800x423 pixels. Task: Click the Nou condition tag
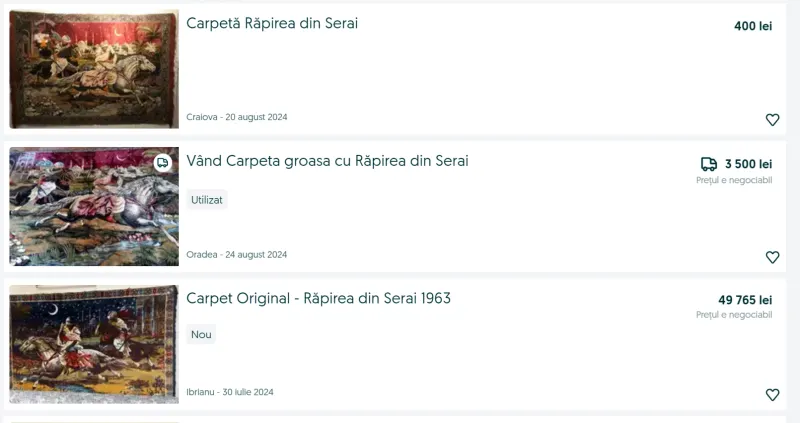pyautogui.click(x=201, y=335)
